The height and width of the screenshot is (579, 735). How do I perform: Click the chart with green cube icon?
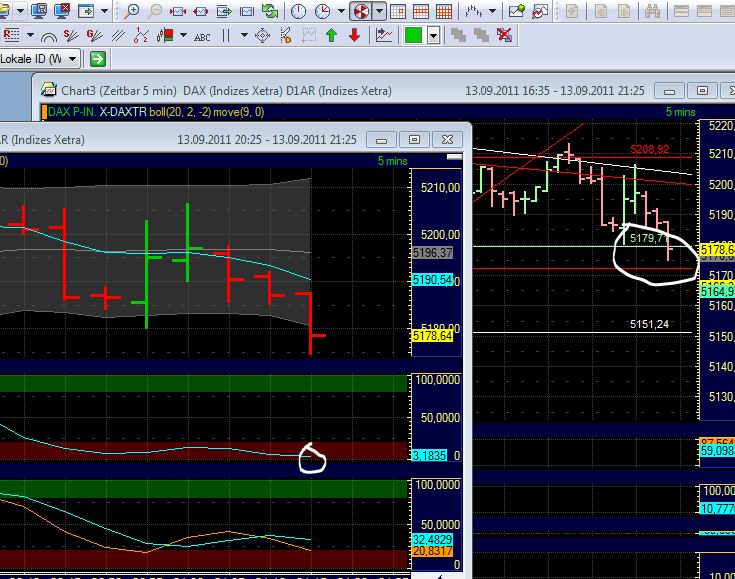click(x=517, y=11)
